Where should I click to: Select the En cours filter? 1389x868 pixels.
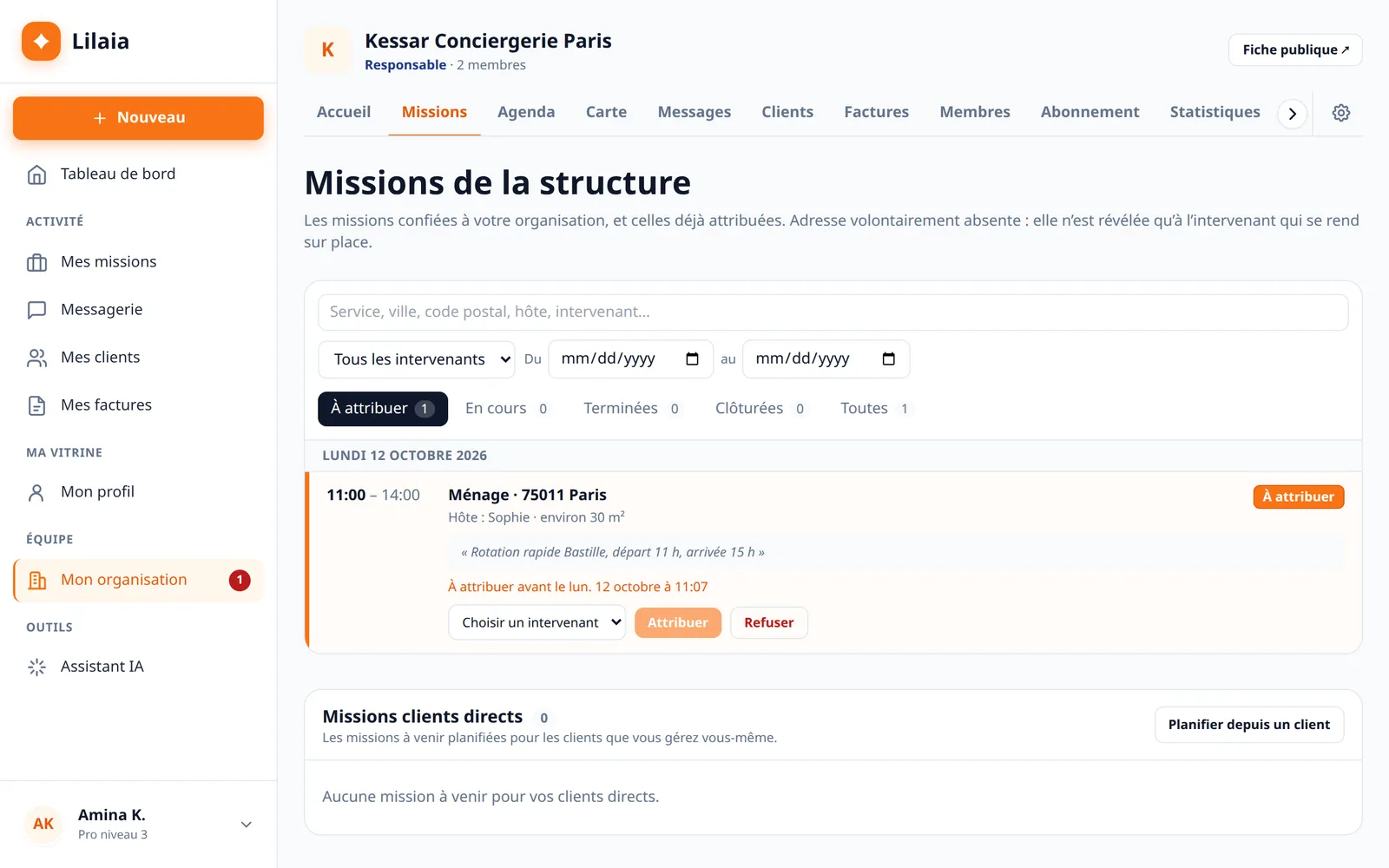[x=507, y=409]
